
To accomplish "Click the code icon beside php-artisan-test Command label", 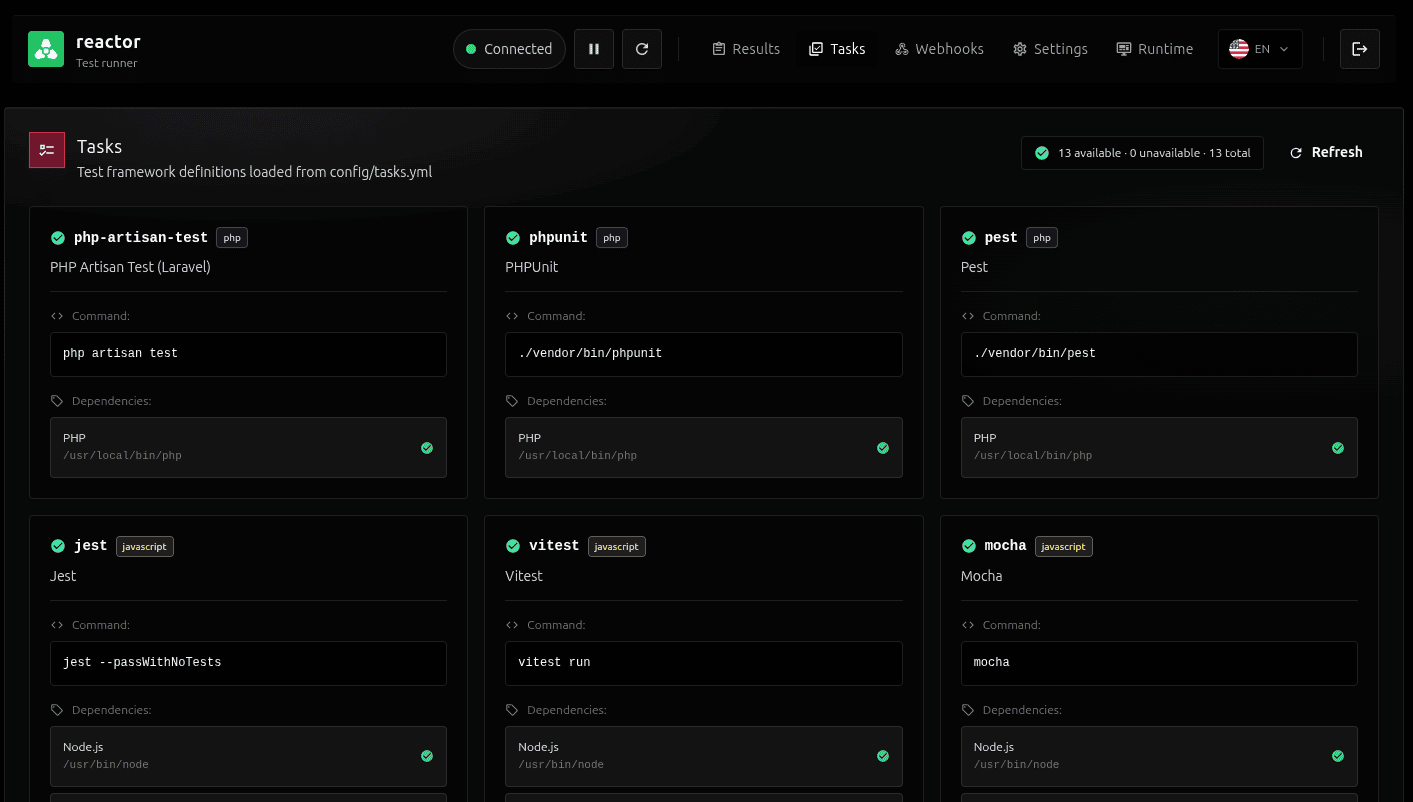I will coord(57,316).
